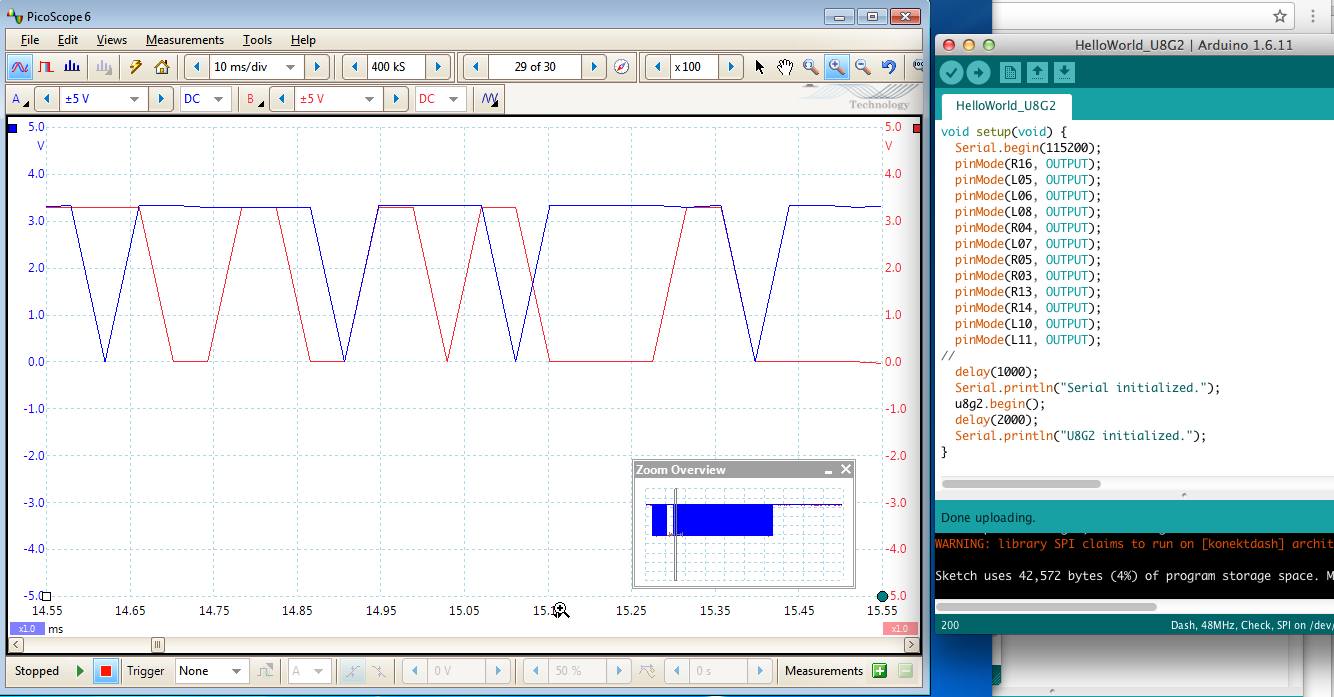Select the Hand panning tool
The height and width of the screenshot is (697, 1334).
(x=784, y=67)
